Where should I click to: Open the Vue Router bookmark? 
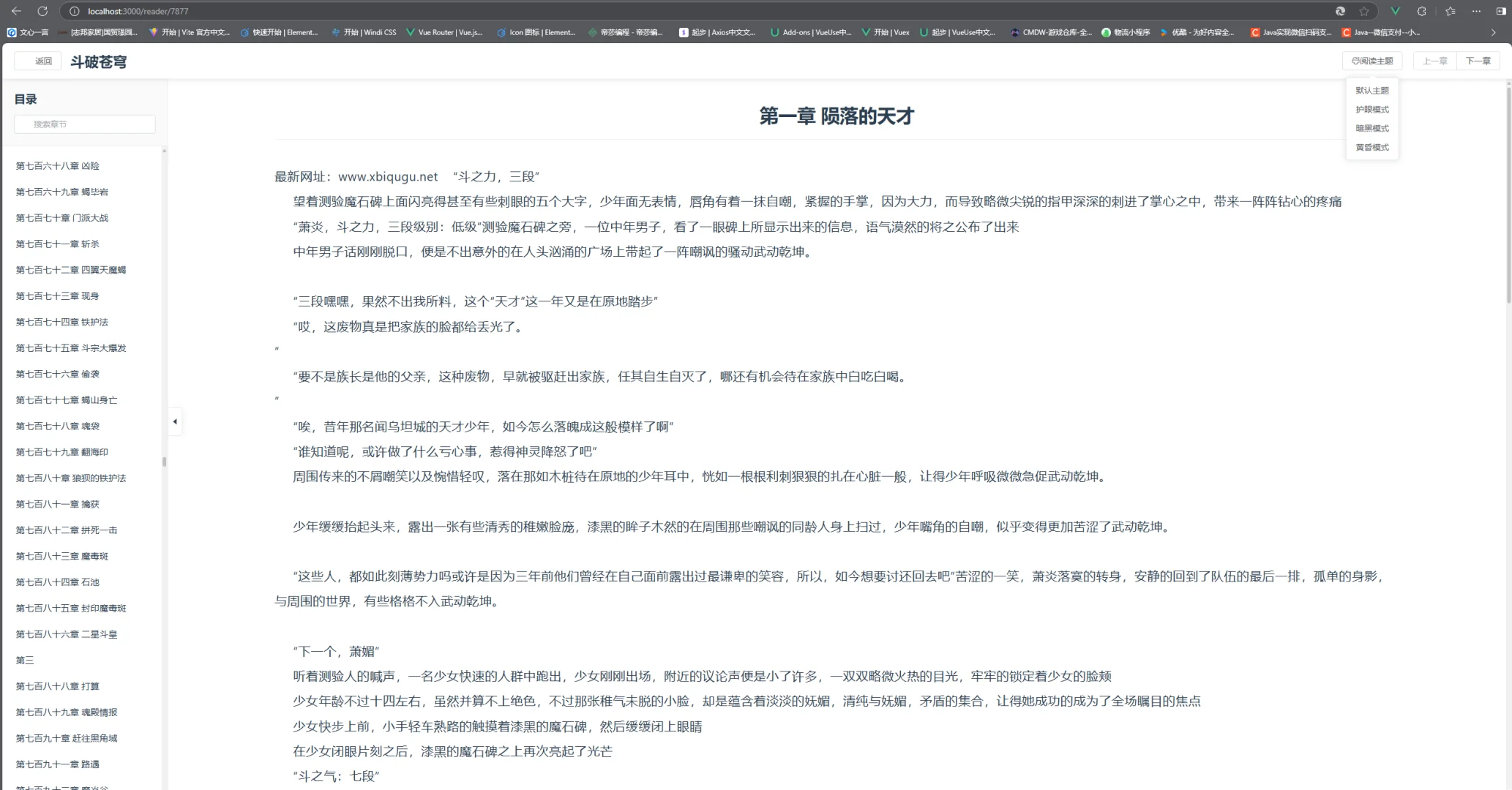click(x=445, y=32)
